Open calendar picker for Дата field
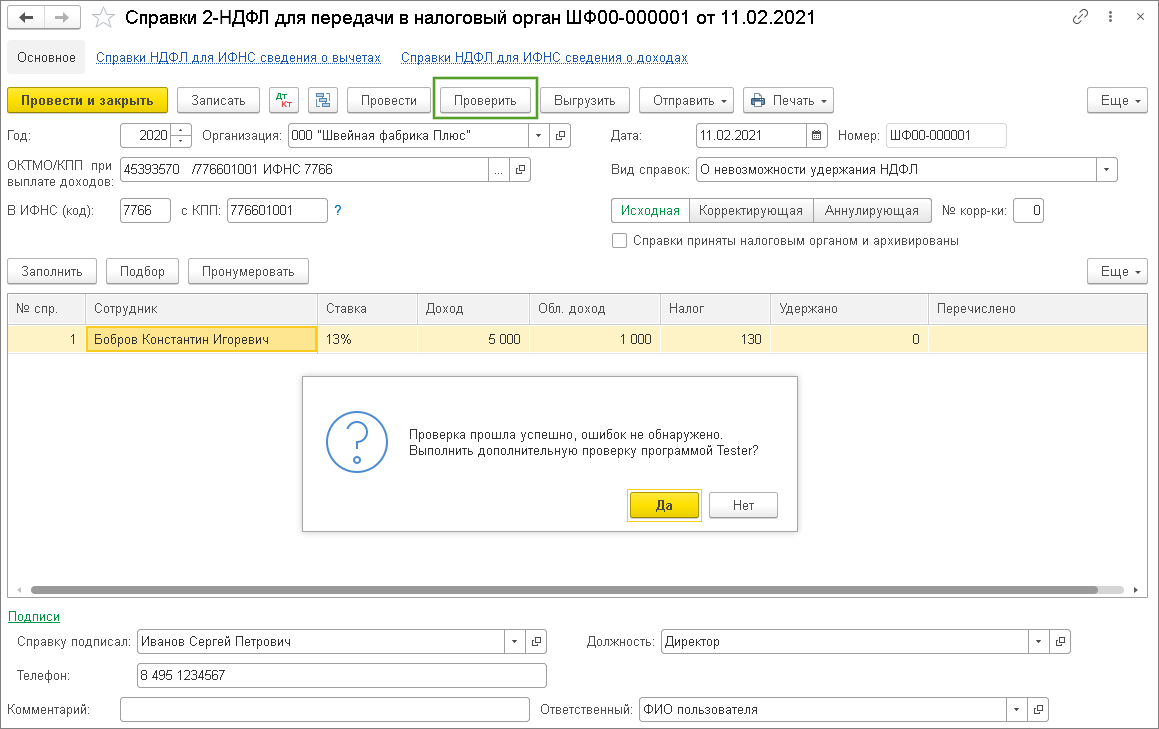The image size is (1159, 729). pos(816,135)
